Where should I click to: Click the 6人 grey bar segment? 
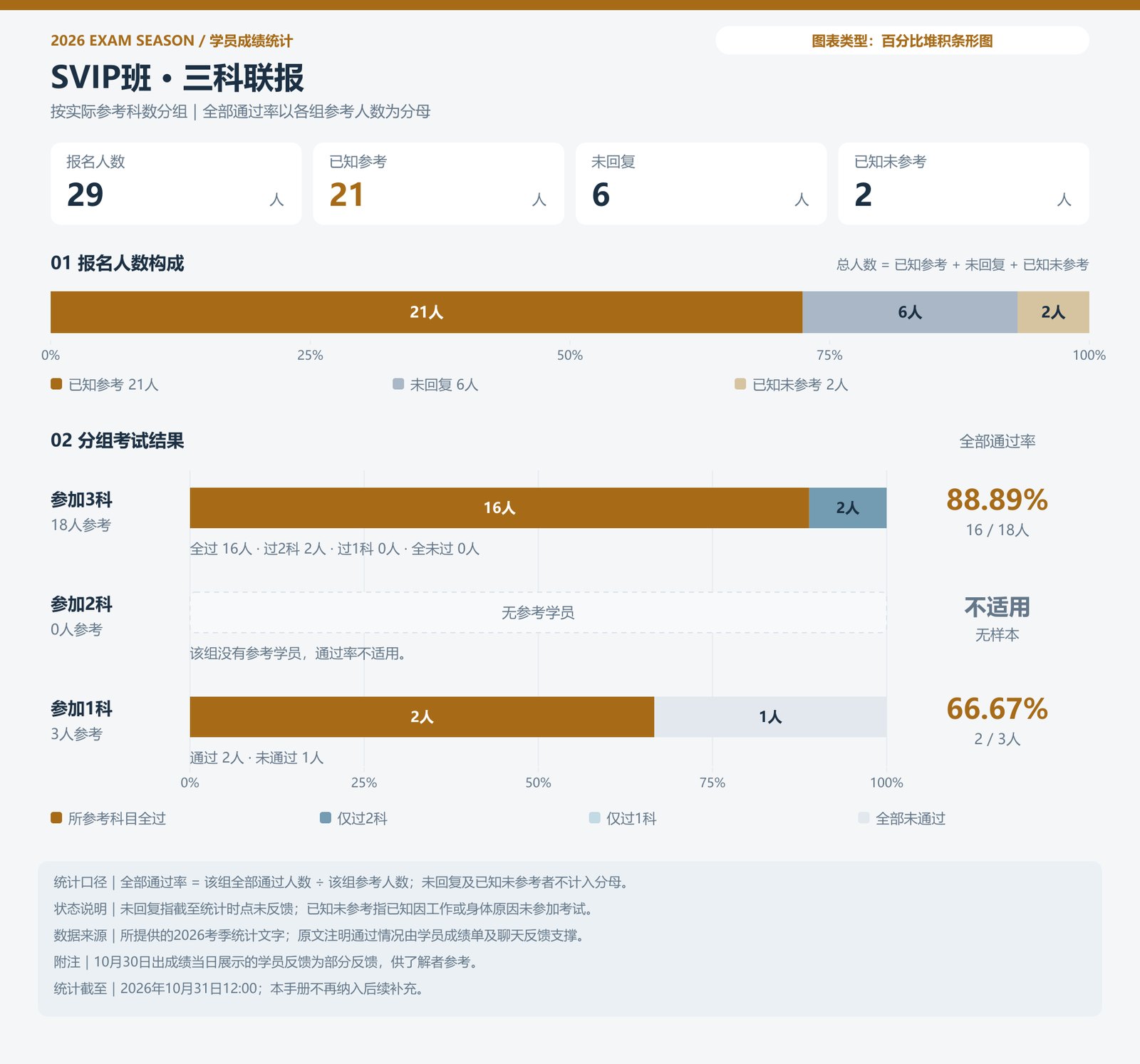click(910, 312)
